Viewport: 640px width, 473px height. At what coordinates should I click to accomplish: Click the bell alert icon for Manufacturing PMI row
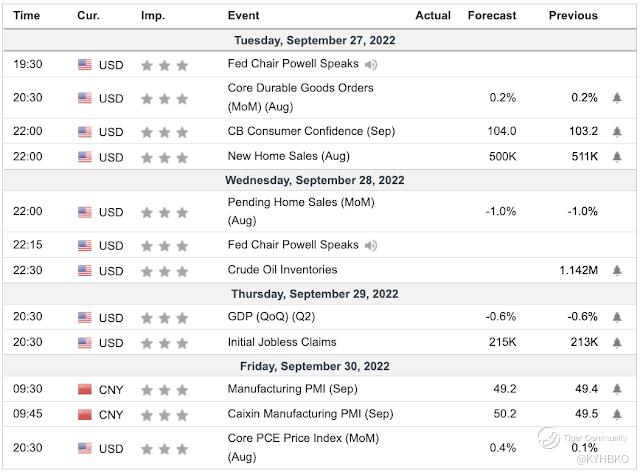618,390
